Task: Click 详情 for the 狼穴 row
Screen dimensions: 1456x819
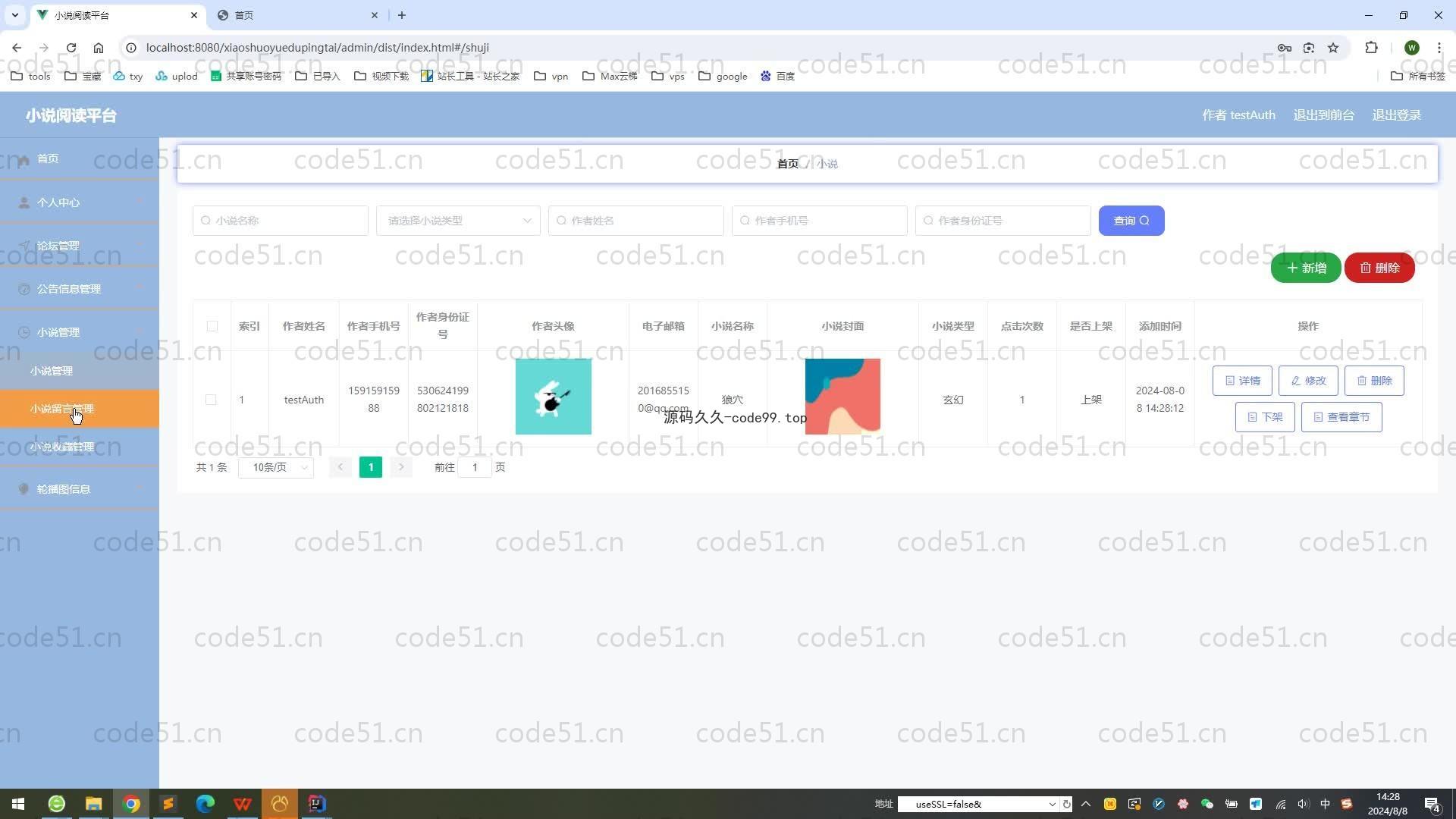Action: [1242, 381]
